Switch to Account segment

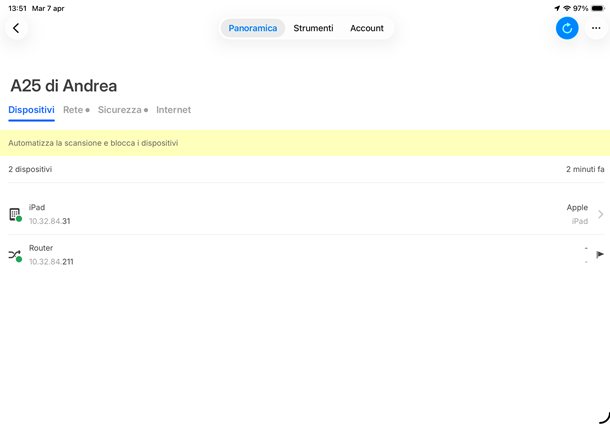pyautogui.click(x=366, y=28)
